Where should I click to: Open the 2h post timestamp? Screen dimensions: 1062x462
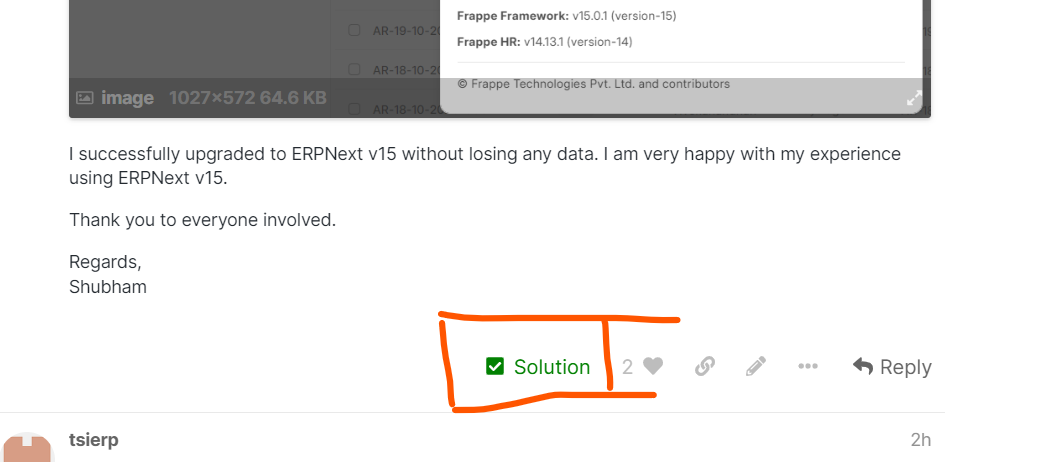[920, 440]
